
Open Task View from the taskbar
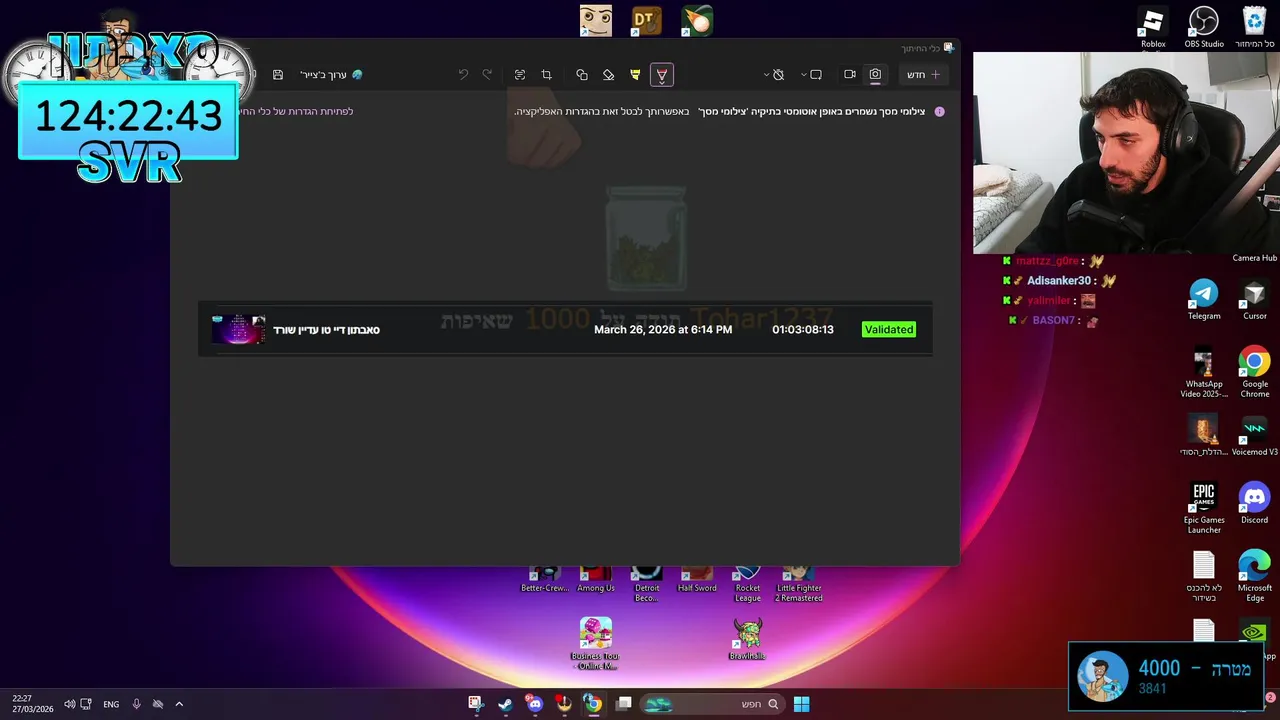tap(624, 704)
